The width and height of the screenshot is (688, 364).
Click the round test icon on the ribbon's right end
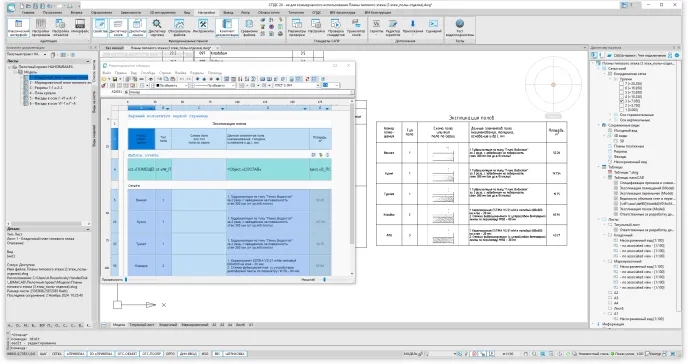(459, 27)
